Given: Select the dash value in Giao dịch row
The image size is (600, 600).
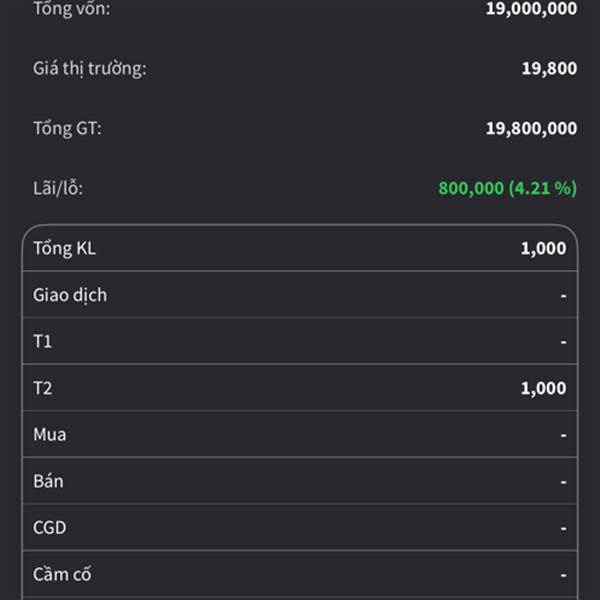Looking at the screenshot, I should click(x=563, y=295).
